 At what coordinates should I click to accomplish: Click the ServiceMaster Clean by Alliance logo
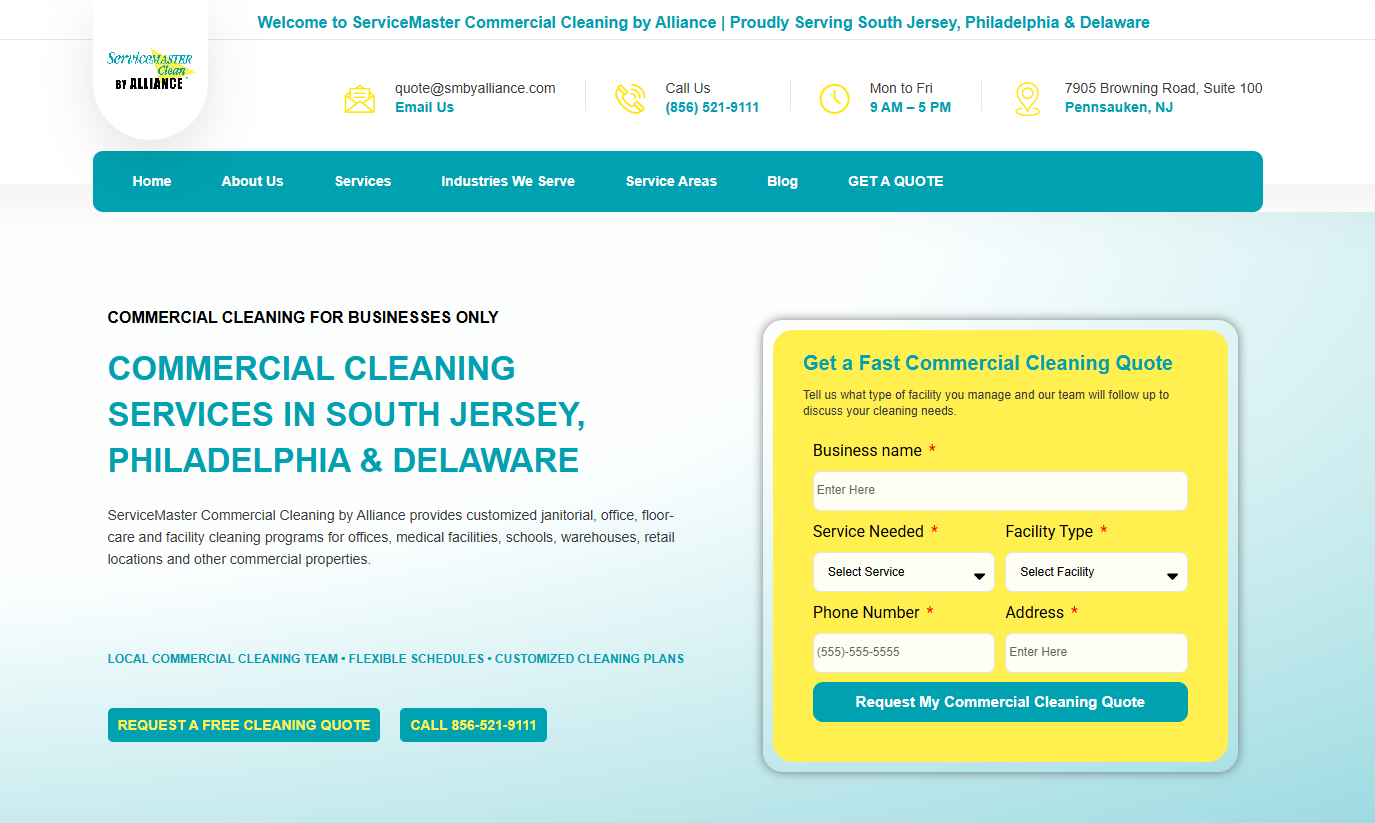(150, 70)
